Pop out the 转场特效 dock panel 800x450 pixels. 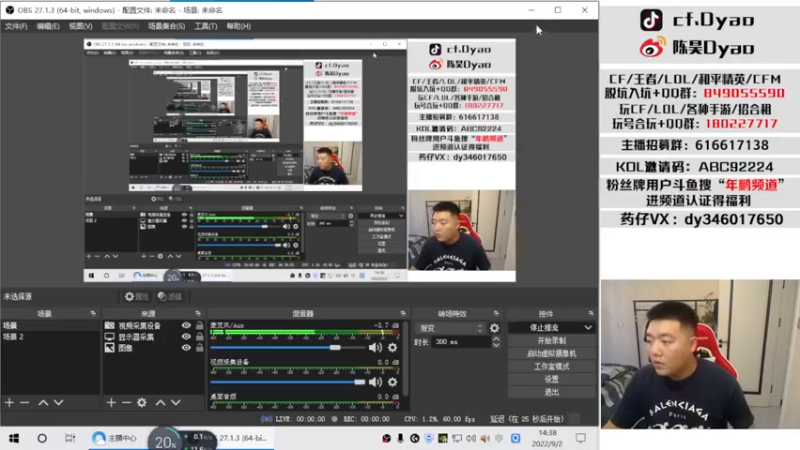(x=496, y=313)
